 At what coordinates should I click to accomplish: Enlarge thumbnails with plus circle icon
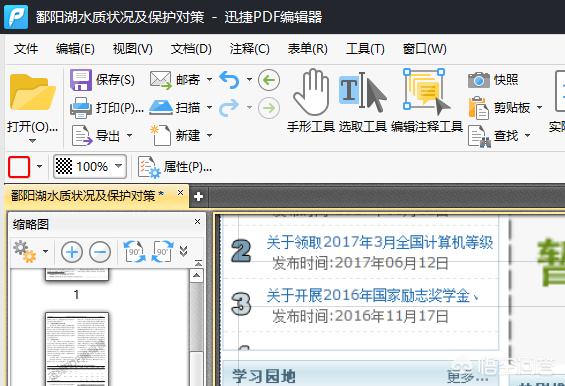pyautogui.click(x=72, y=252)
